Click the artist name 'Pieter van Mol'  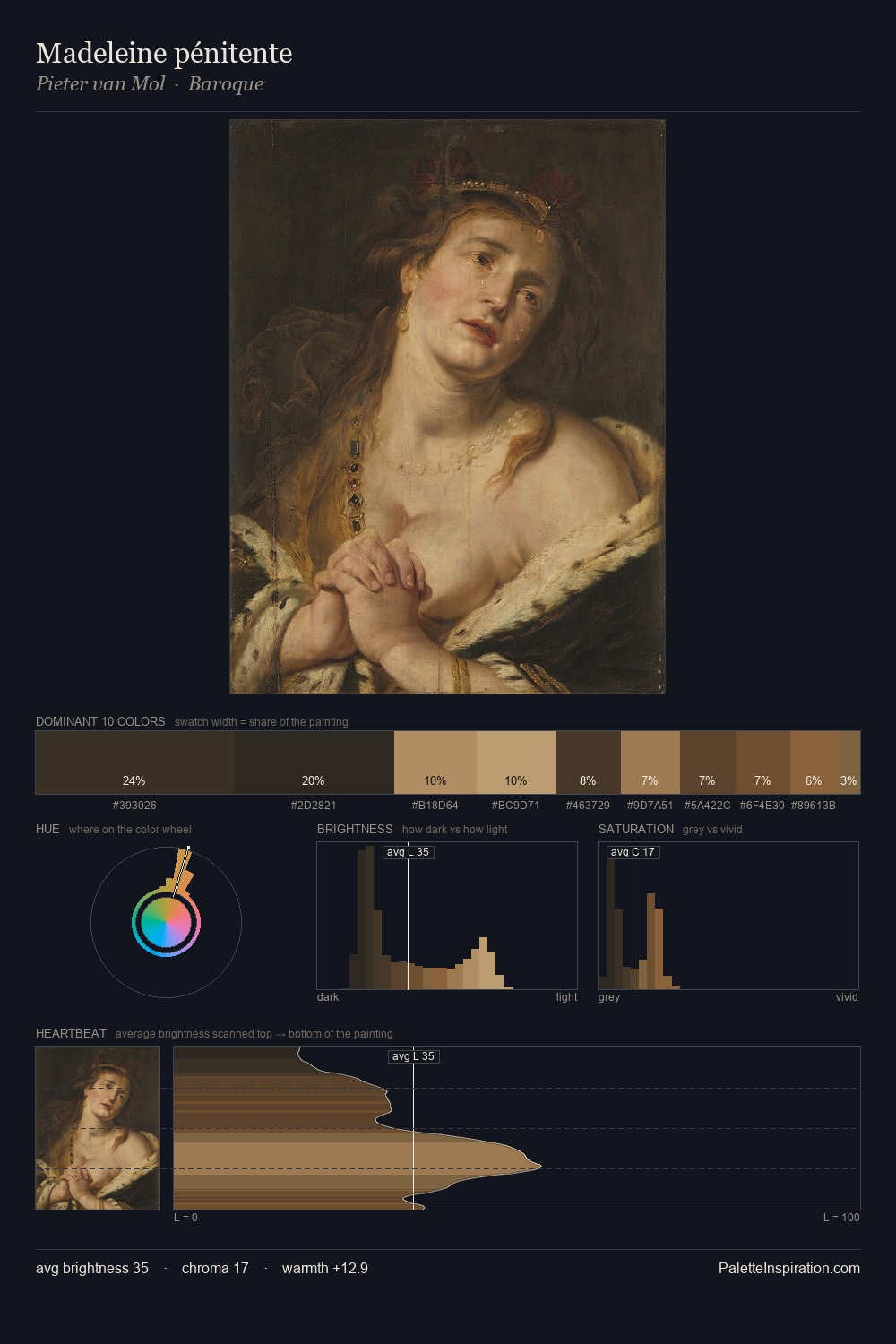tap(100, 84)
